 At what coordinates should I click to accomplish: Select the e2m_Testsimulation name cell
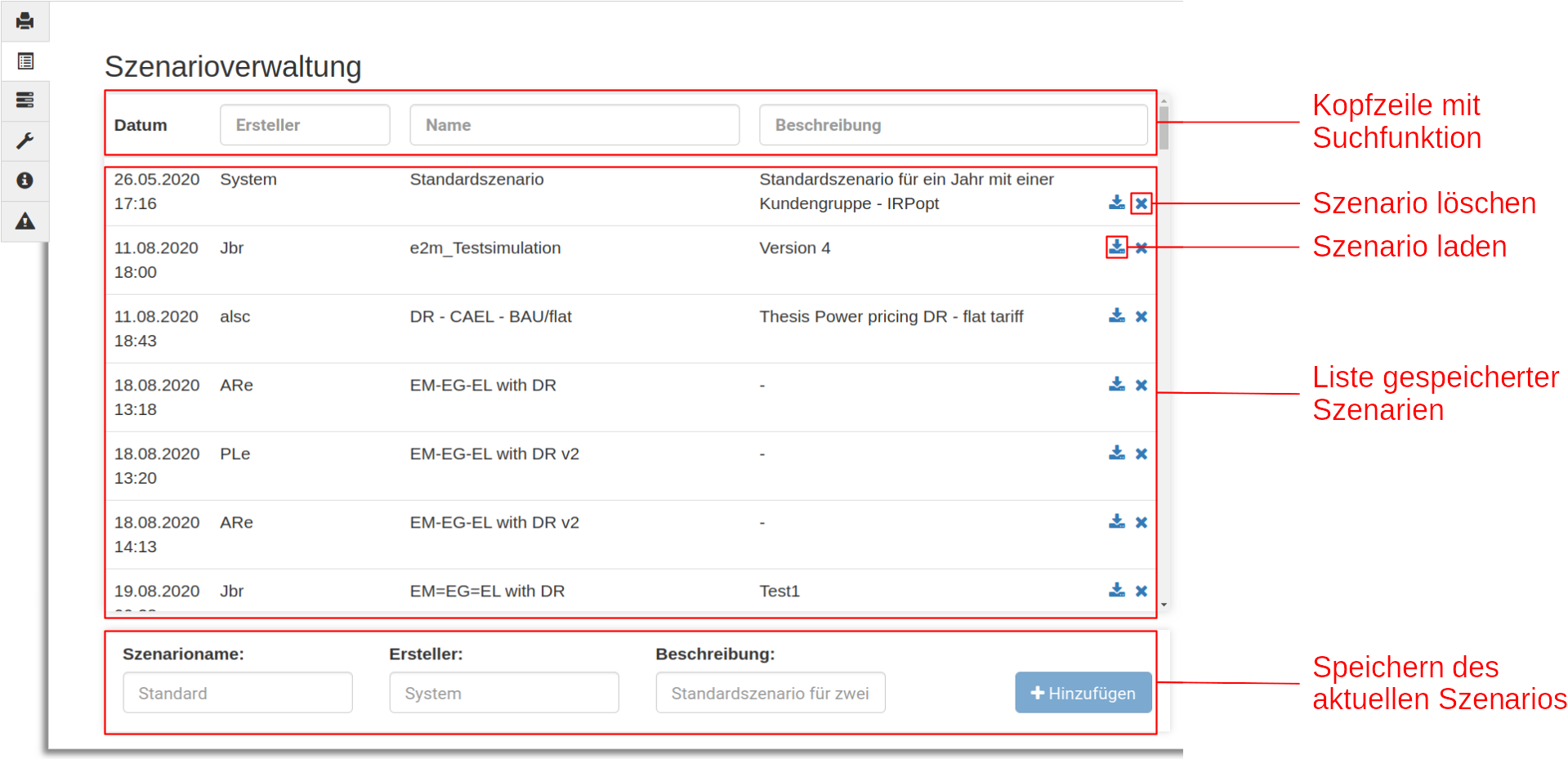485,248
